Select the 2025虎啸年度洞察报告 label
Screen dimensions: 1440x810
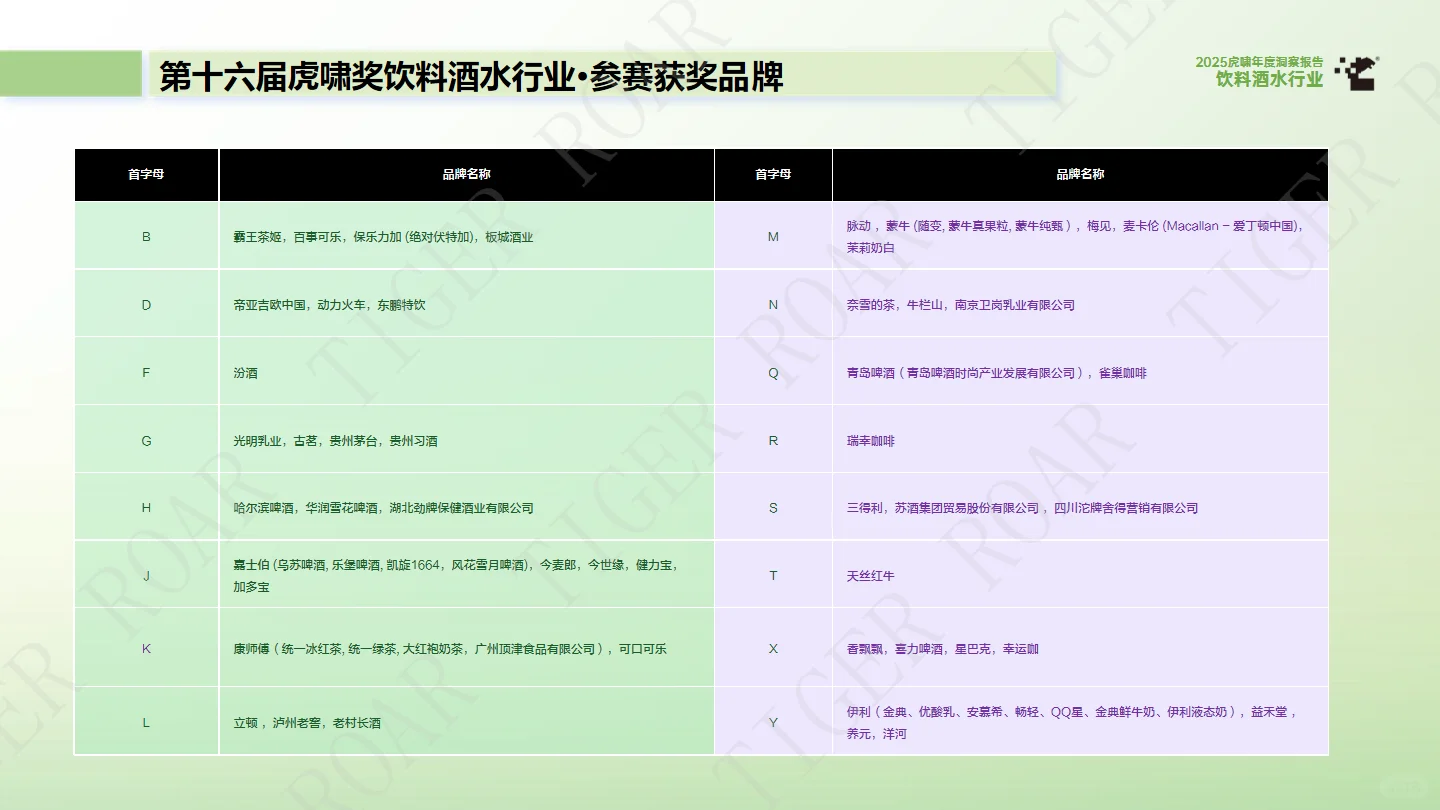(1262, 60)
